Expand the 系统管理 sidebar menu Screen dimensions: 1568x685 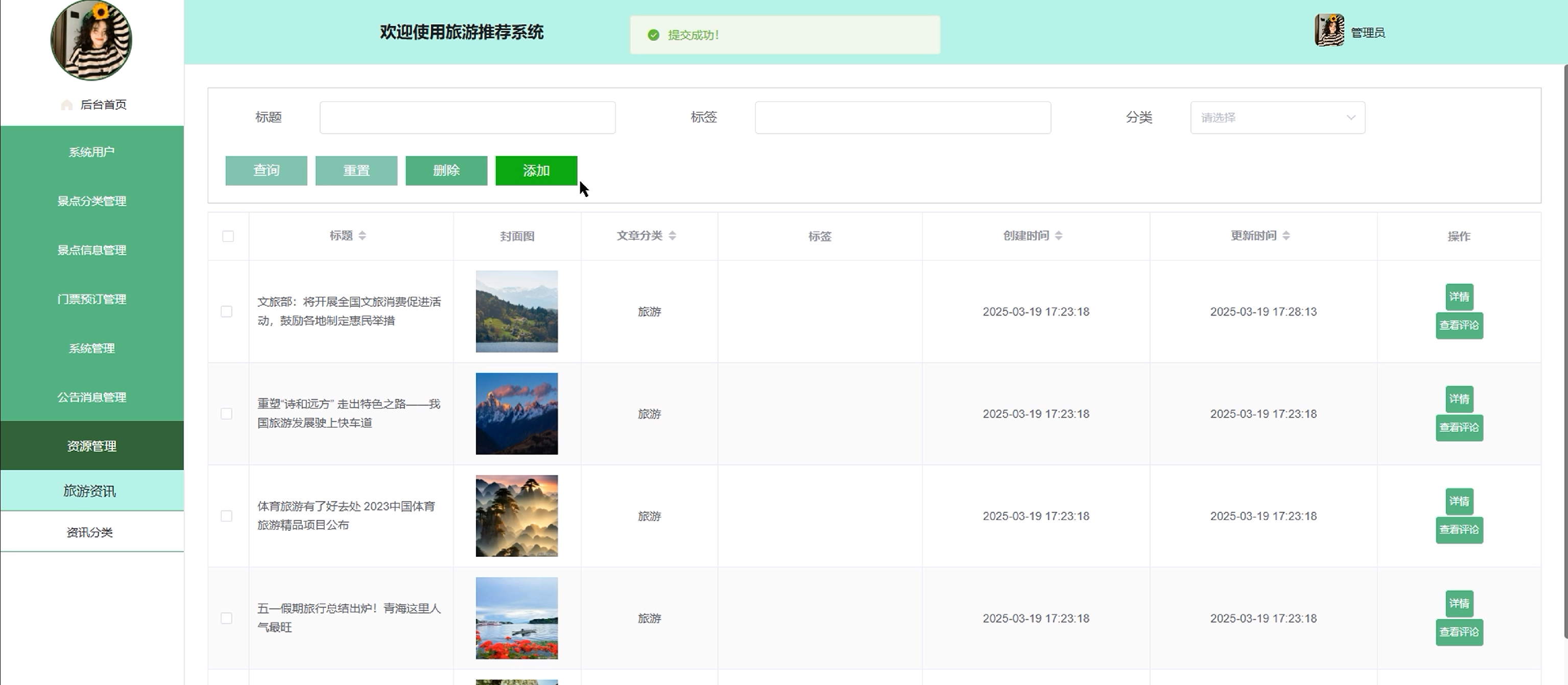91,349
